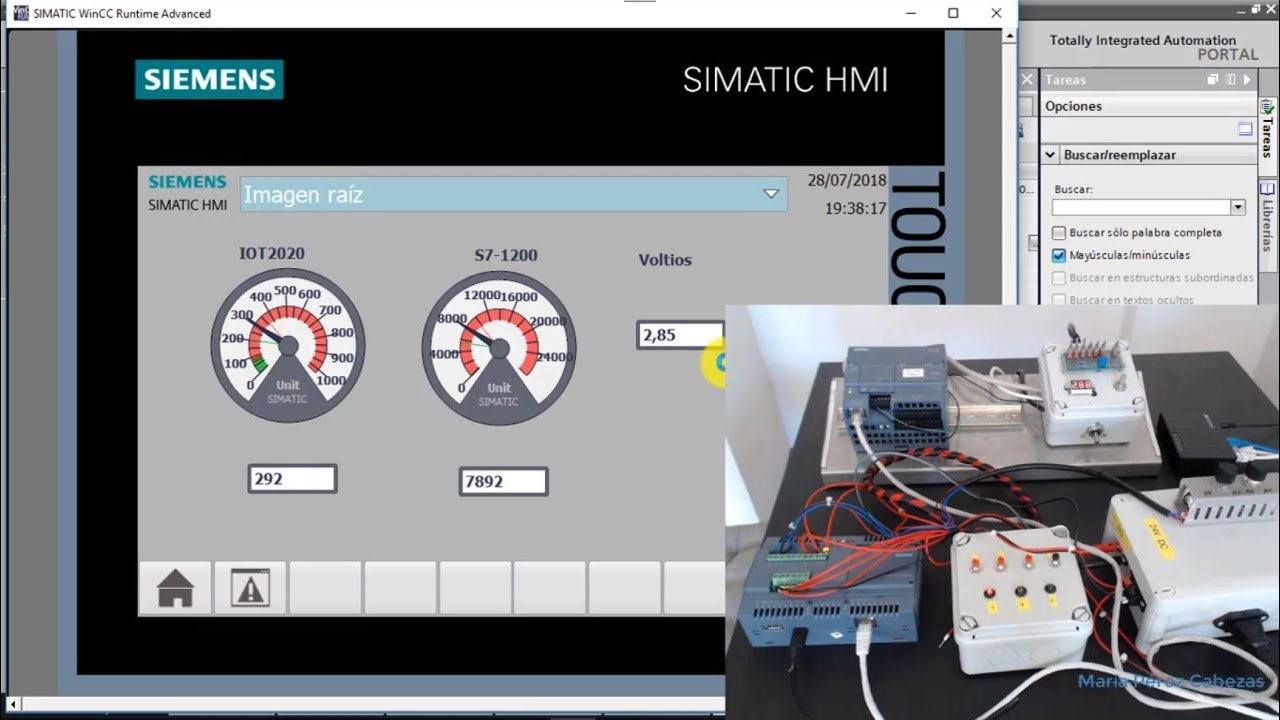Click the date 28/07/2018 display
This screenshot has height=720, width=1280.
click(x=847, y=181)
